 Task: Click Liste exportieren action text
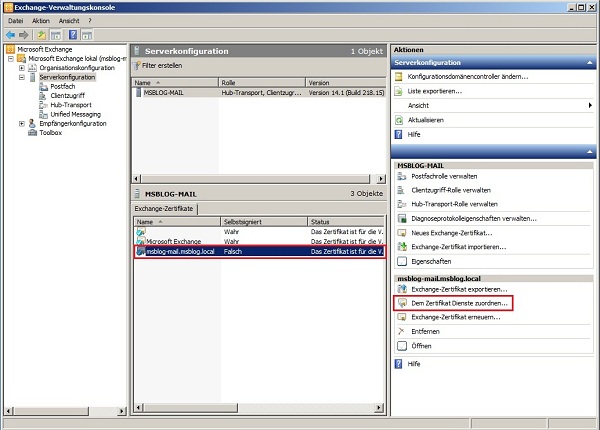point(435,91)
